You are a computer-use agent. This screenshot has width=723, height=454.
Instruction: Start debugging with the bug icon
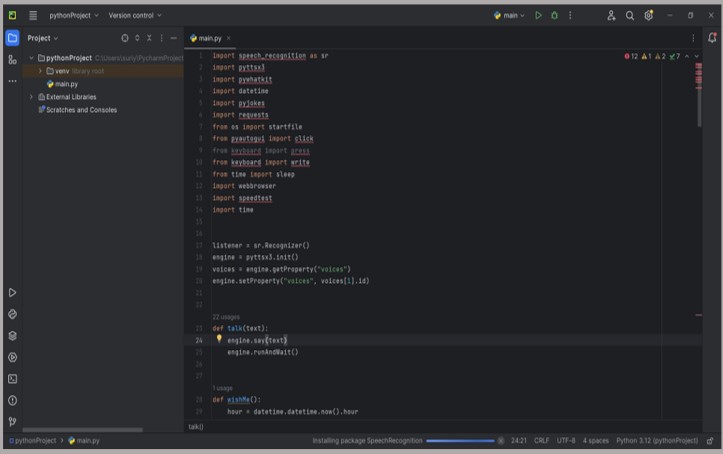coord(554,16)
